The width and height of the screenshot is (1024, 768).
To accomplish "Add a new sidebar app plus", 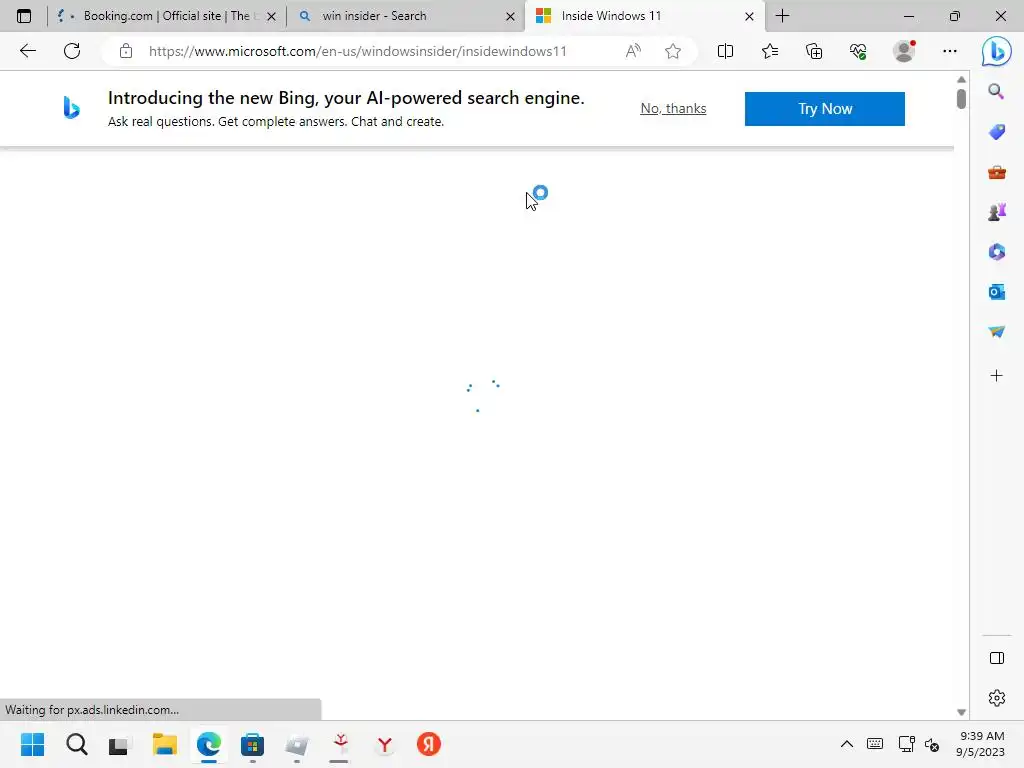I will (x=997, y=376).
